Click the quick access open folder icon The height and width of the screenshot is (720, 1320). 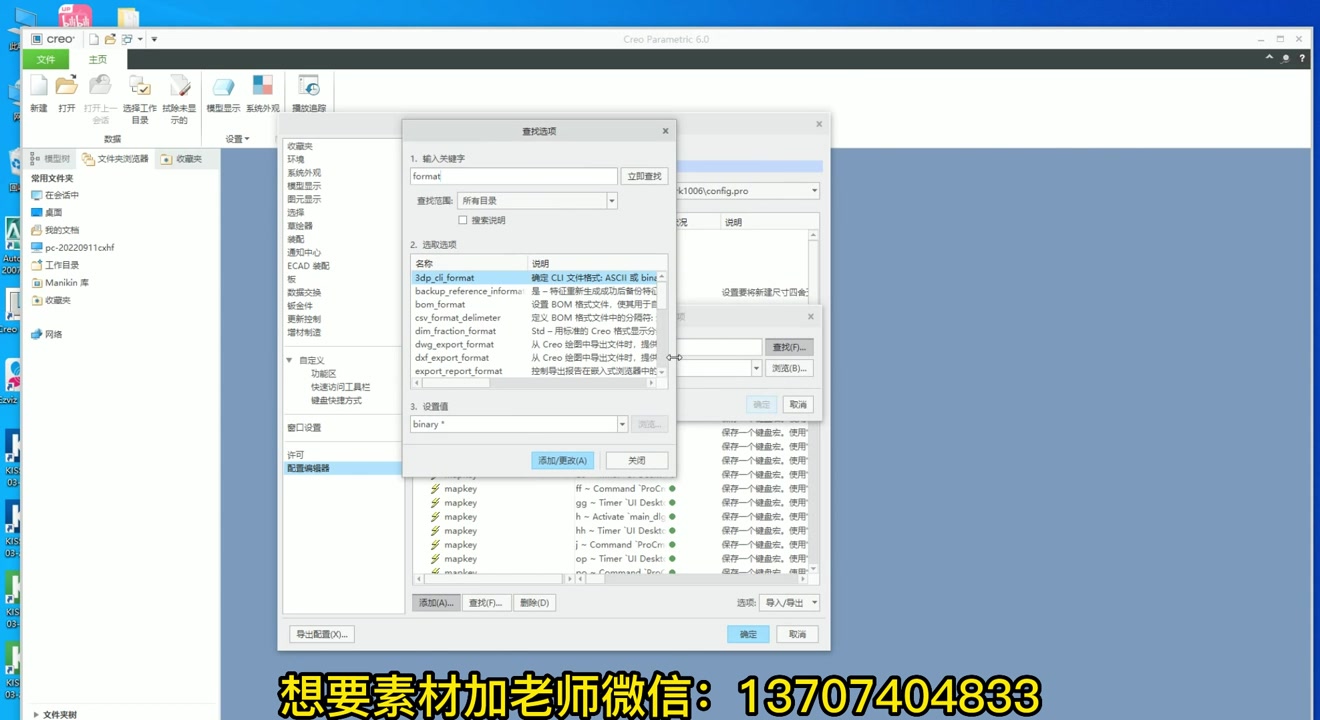coord(110,39)
